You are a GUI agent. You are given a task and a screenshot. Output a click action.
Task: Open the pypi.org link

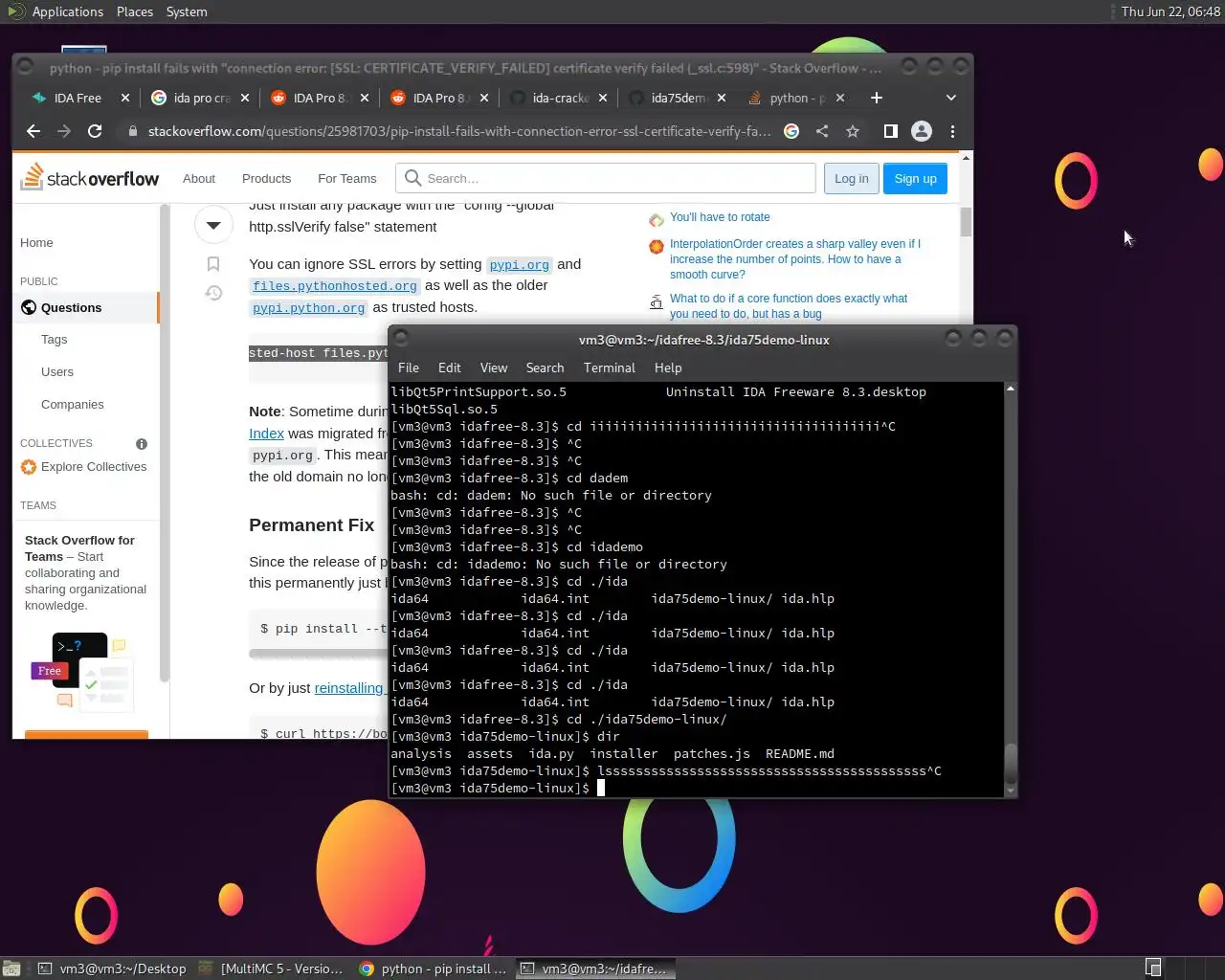point(520,265)
